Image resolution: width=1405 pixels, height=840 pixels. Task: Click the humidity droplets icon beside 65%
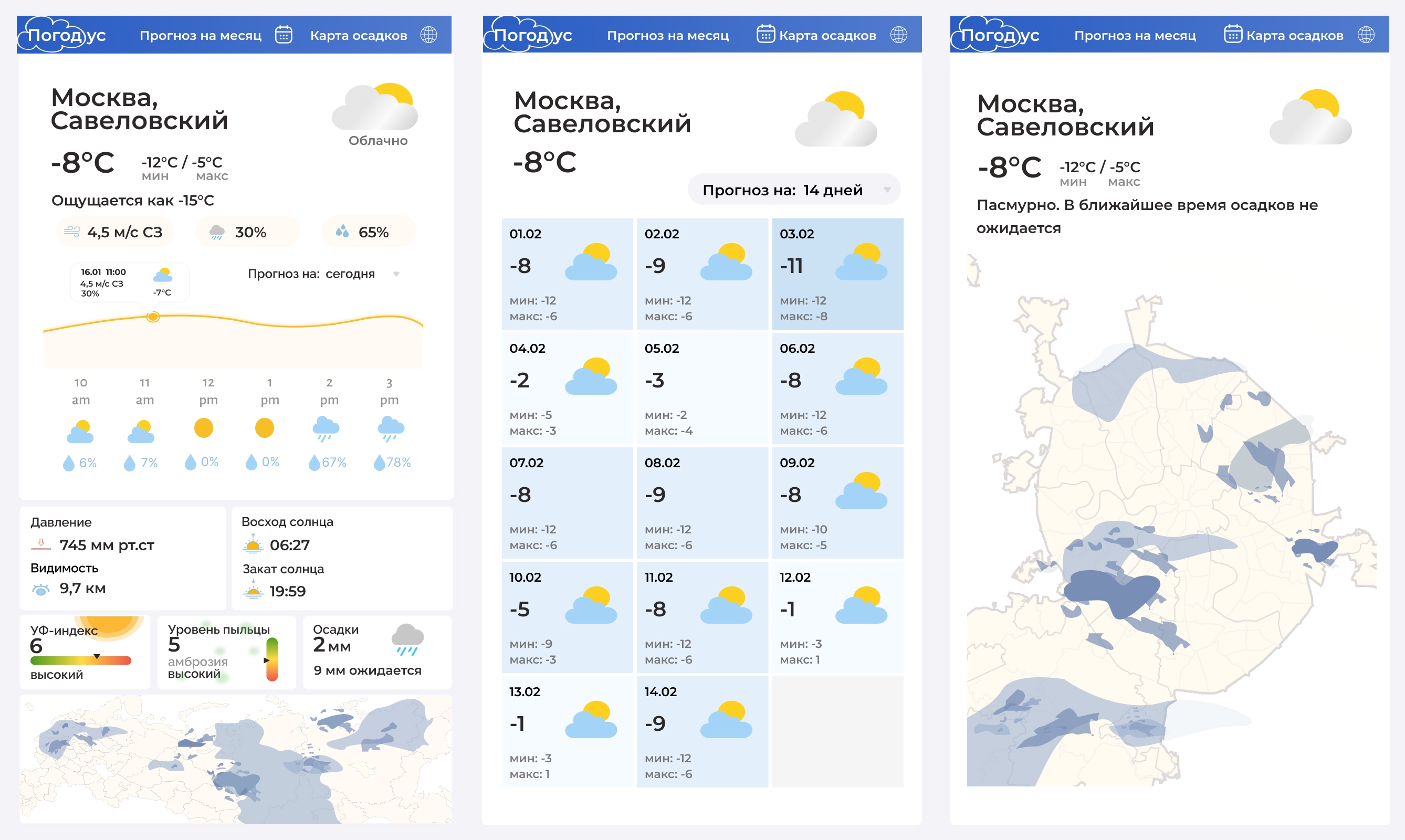pos(342,232)
